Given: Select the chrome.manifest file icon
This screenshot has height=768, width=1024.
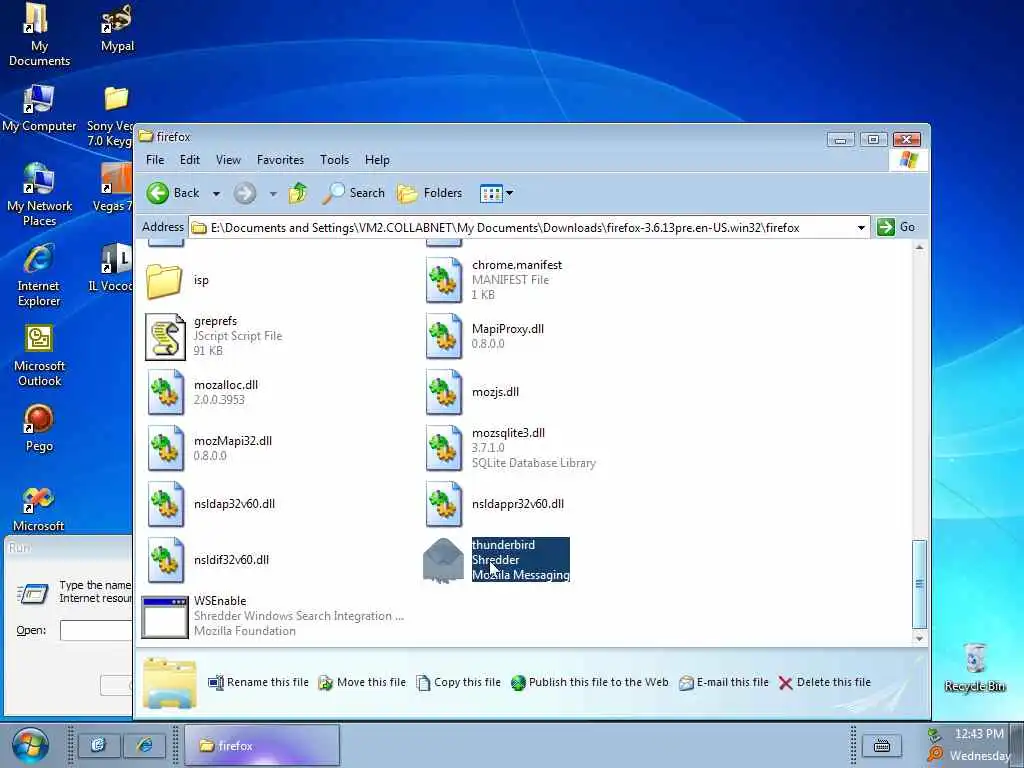Looking at the screenshot, I should tap(444, 280).
